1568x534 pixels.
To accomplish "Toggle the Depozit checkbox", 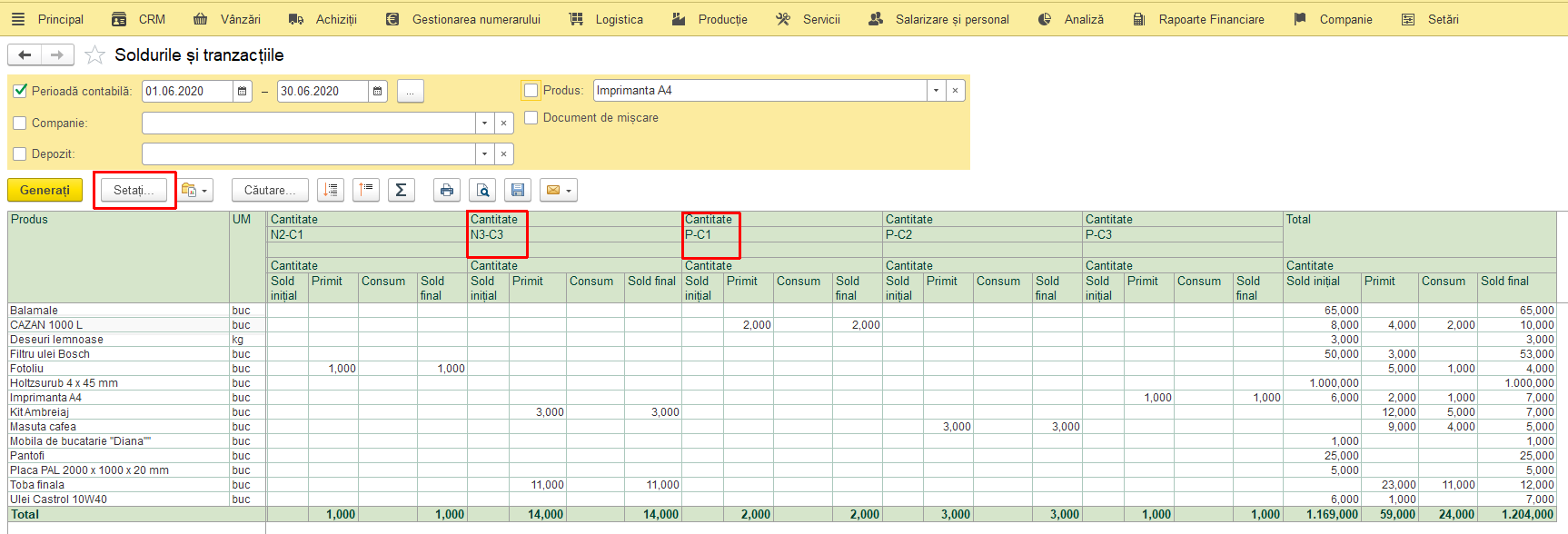I will (20, 153).
